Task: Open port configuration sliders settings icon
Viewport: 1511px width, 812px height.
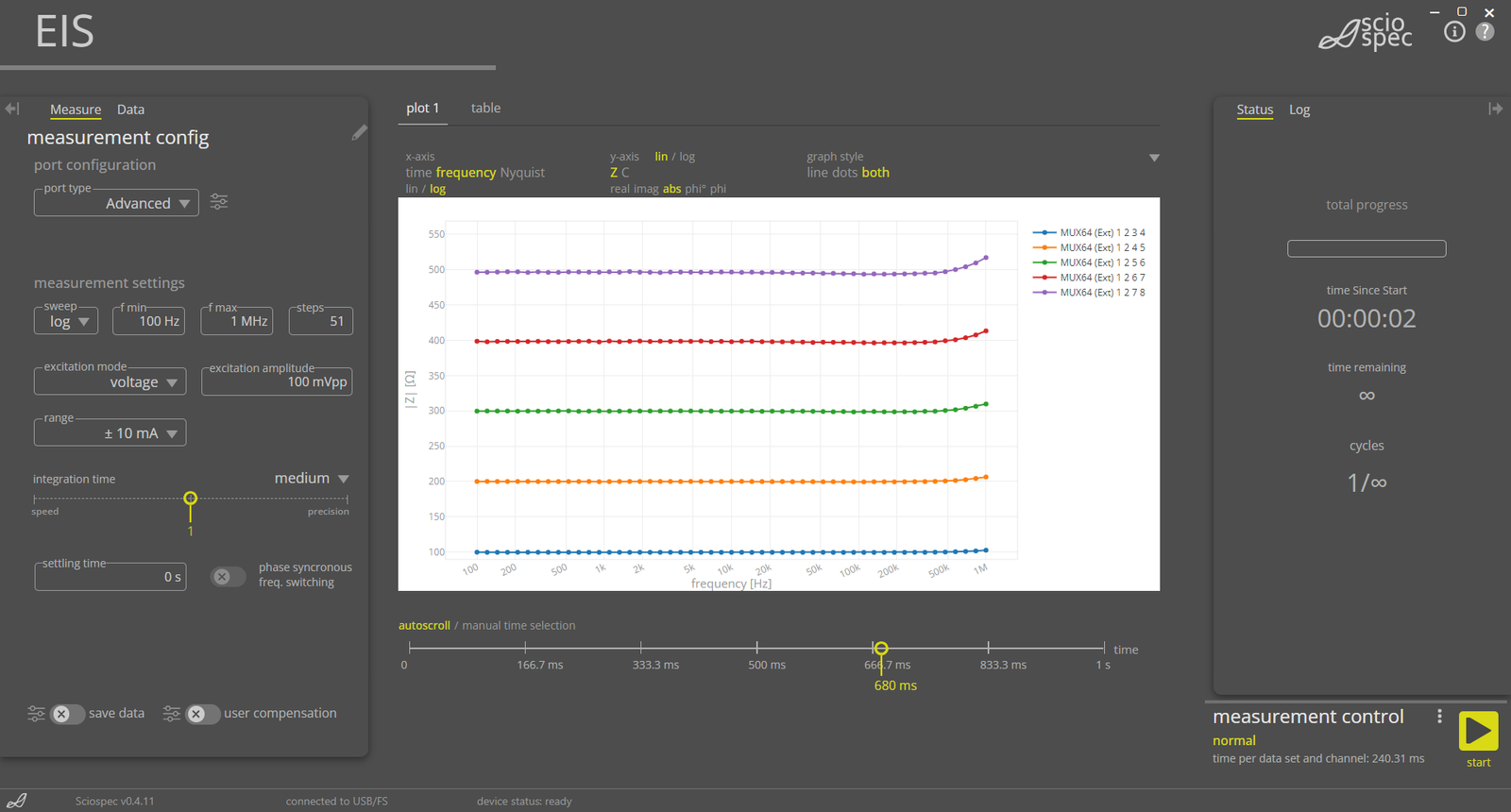Action: click(x=219, y=202)
